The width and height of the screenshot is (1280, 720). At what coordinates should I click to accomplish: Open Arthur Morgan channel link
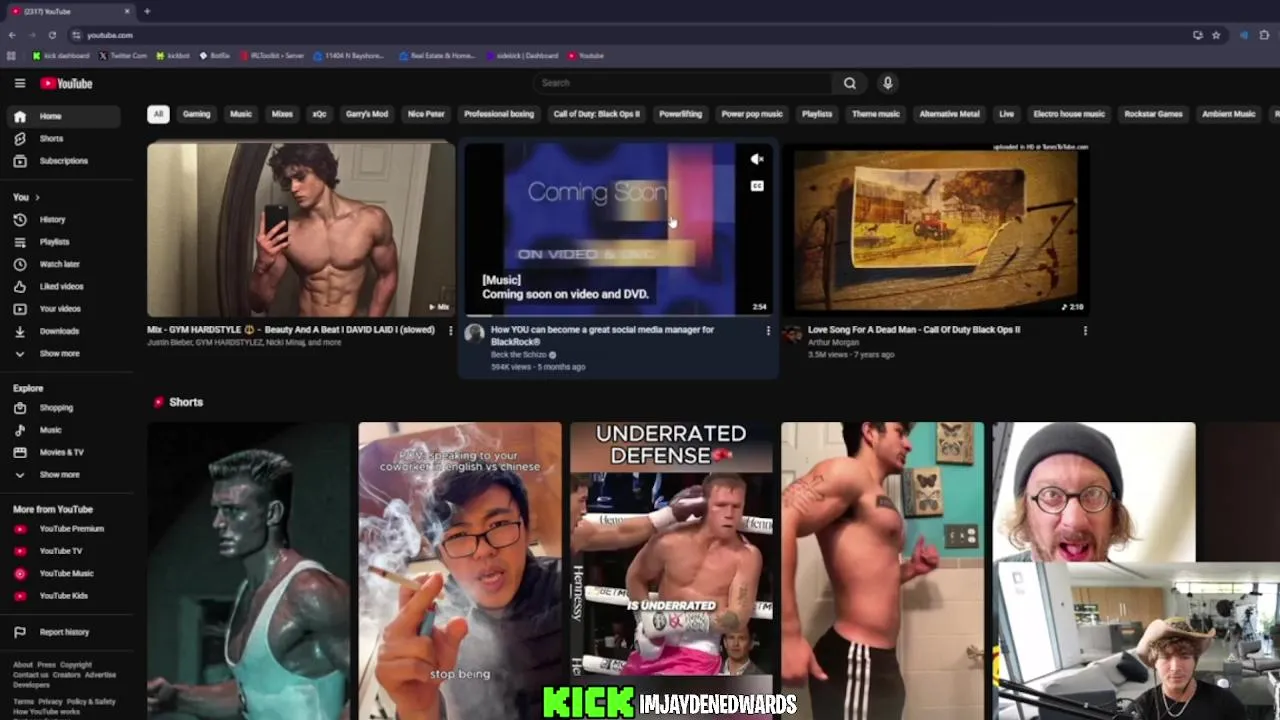point(834,342)
